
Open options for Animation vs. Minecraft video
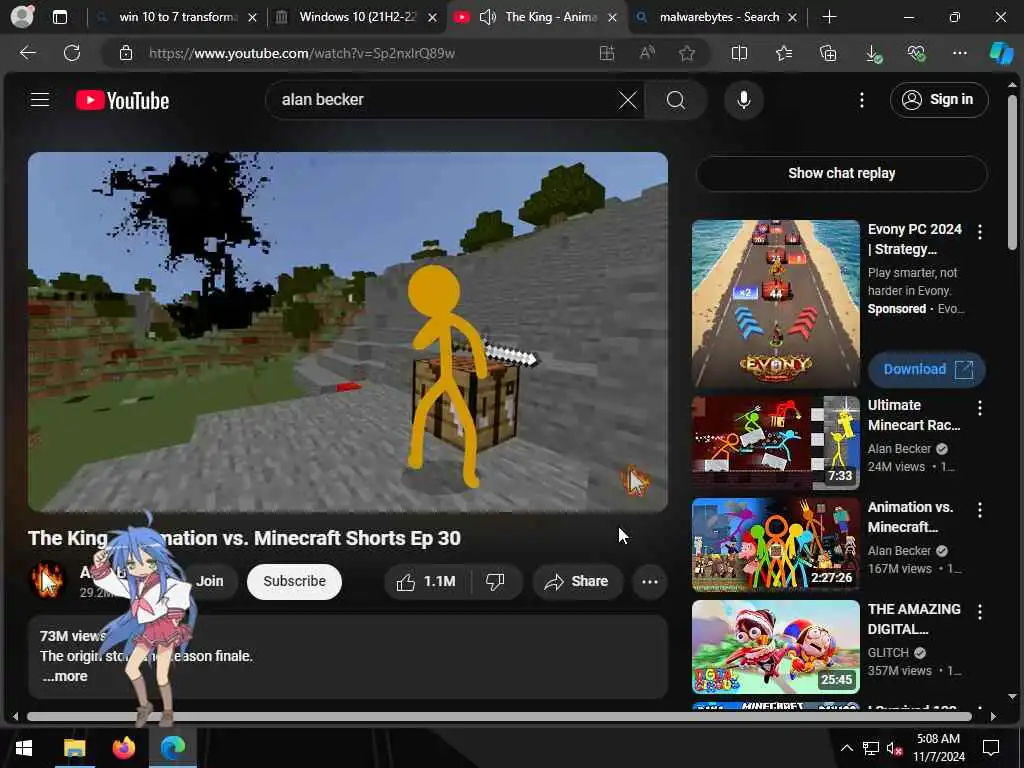[979, 510]
